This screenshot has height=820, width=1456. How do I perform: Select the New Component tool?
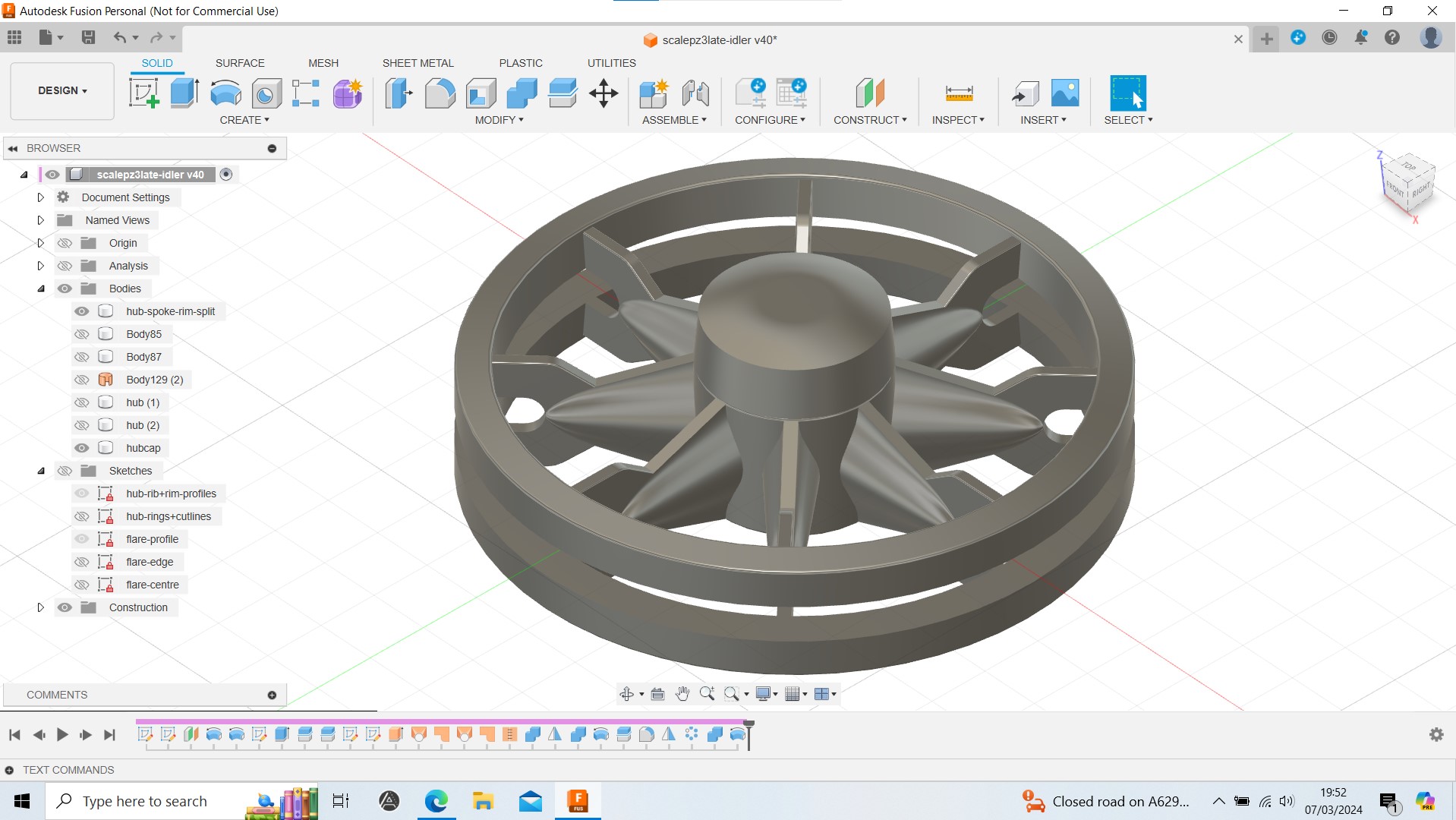[x=654, y=93]
